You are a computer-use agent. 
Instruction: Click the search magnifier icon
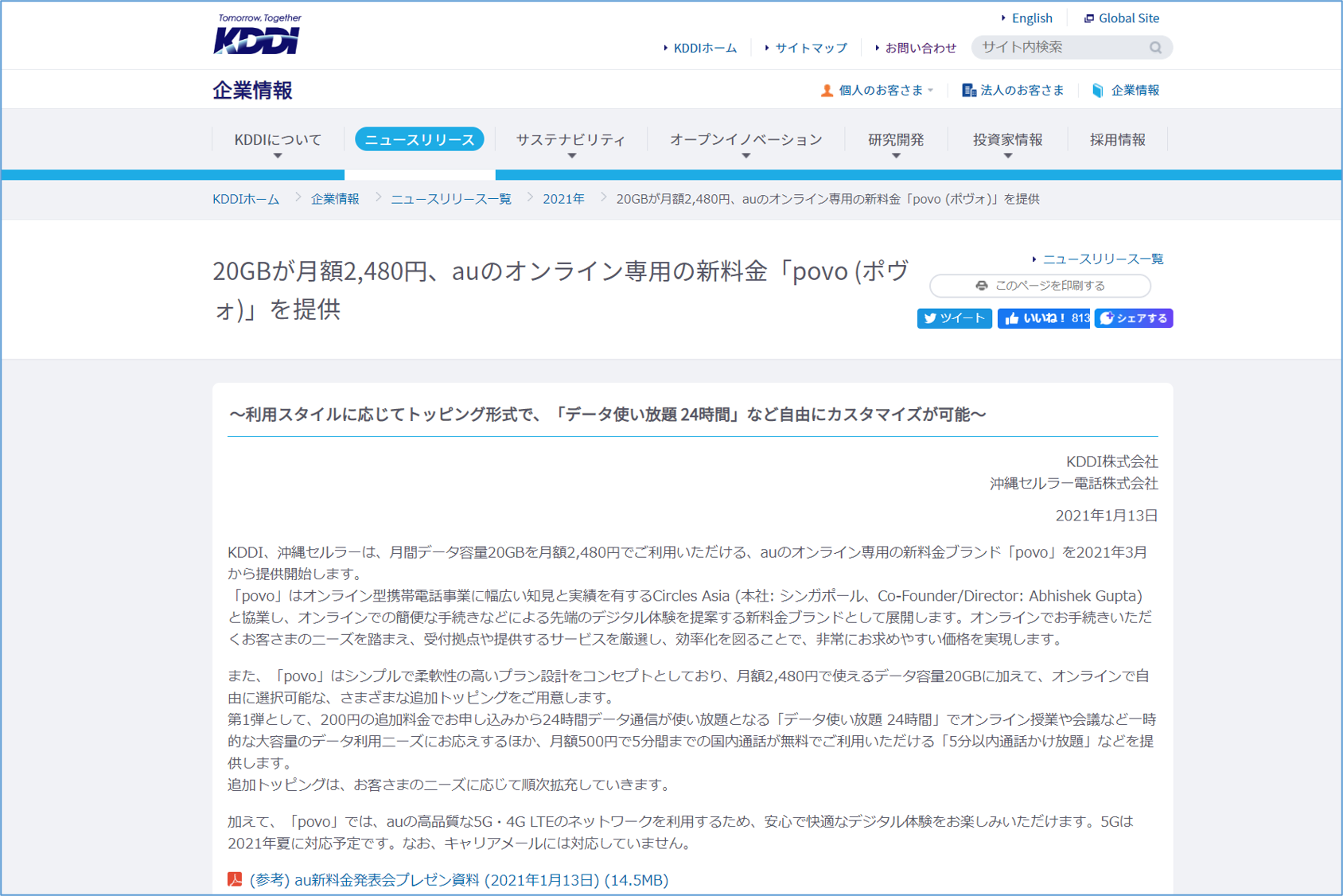click(1155, 48)
